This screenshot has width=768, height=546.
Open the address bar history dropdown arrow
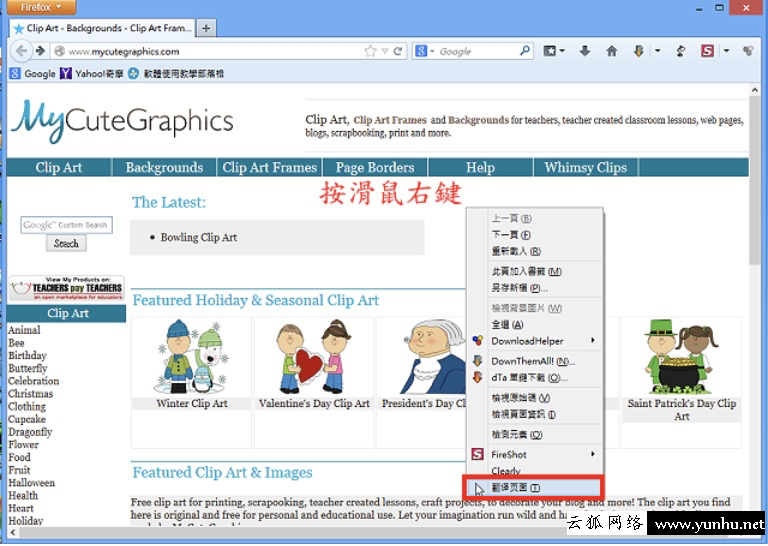click(x=385, y=51)
